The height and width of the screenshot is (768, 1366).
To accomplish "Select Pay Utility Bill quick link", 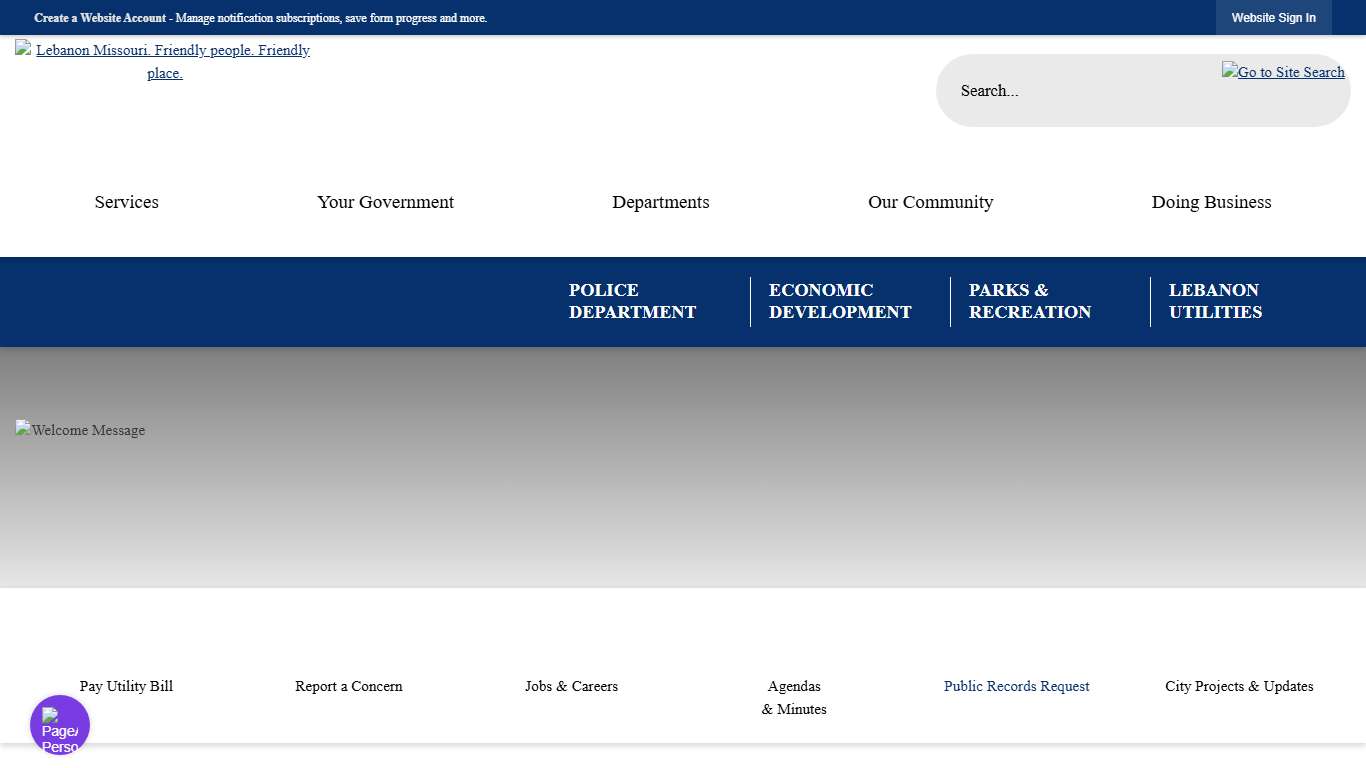I will coord(126,686).
